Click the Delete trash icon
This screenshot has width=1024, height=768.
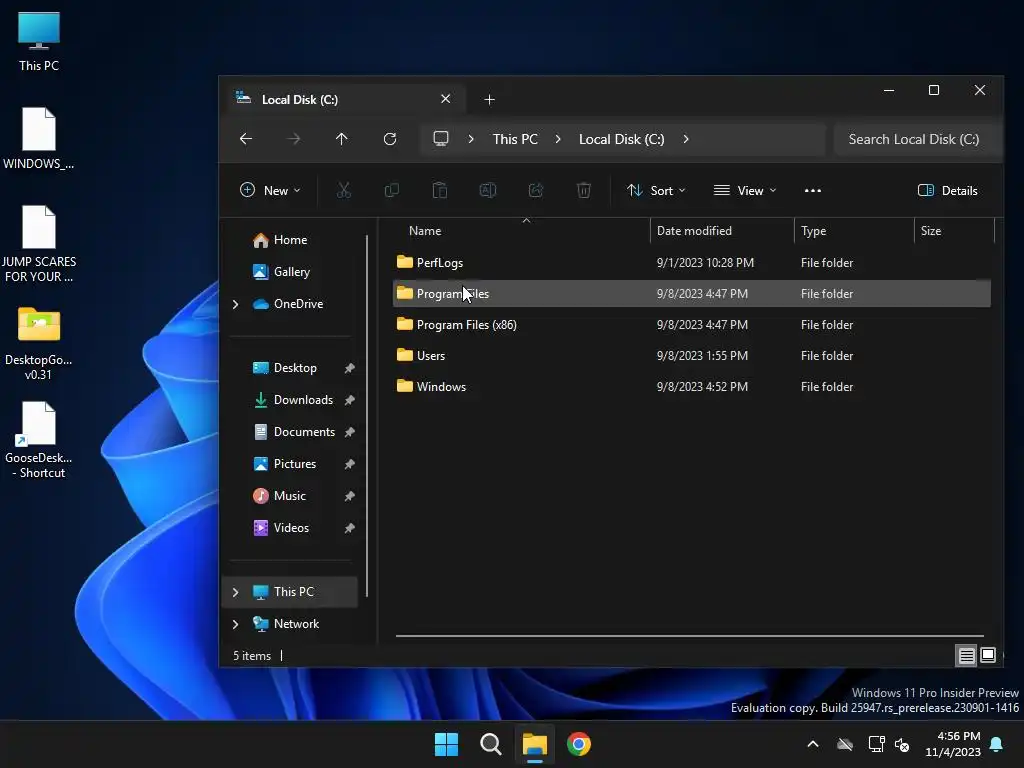[584, 190]
